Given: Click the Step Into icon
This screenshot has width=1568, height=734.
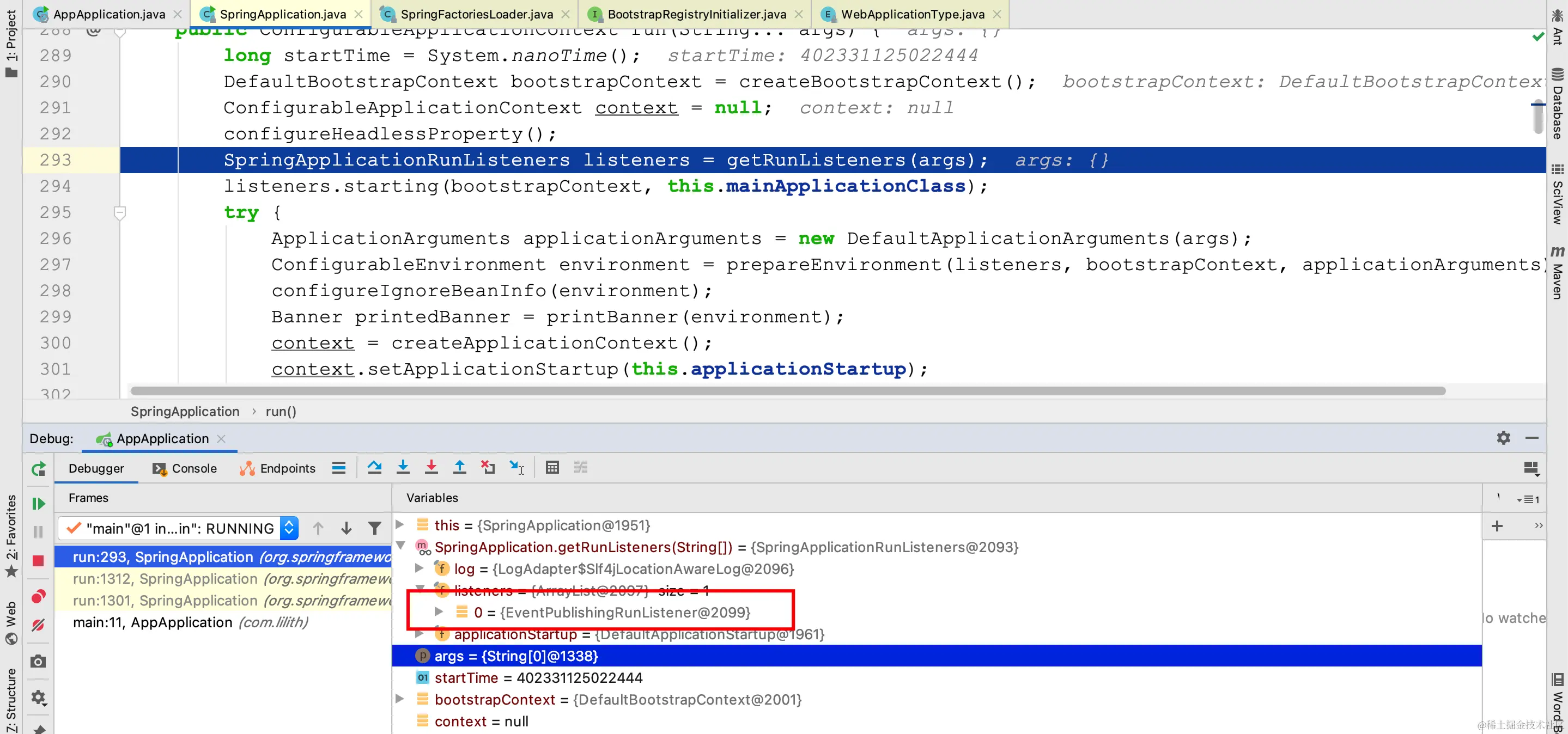Looking at the screenshot, I should (403, 467).
